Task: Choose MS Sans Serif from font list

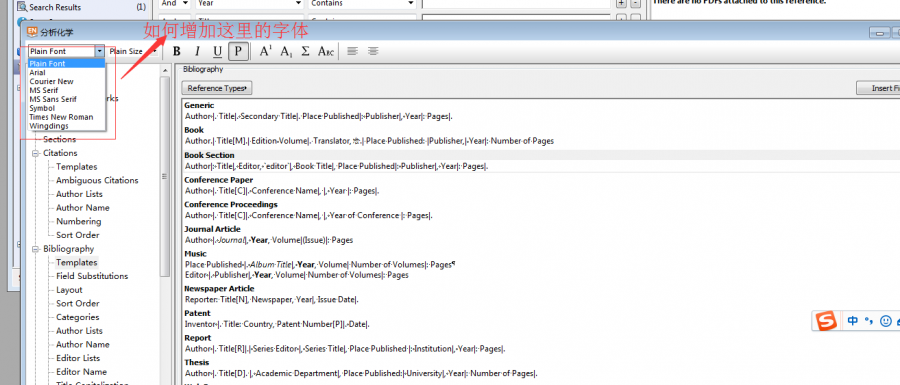Action: (x=67, y=99)
